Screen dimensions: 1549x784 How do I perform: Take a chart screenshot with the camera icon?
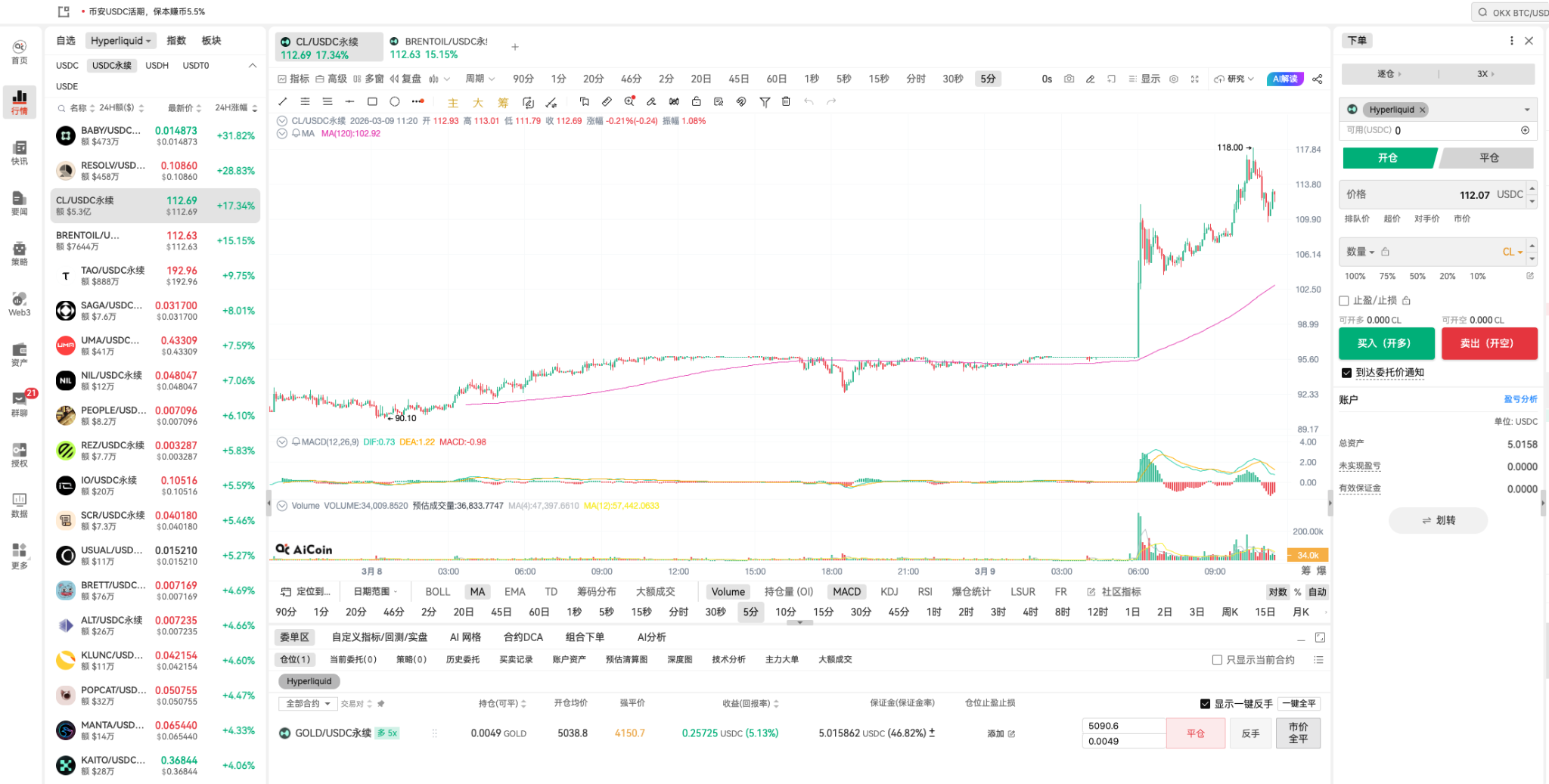pyautogui.click(x=1069, y=79)
